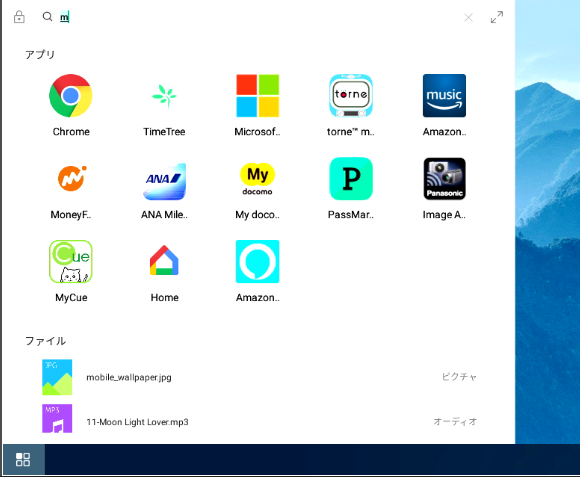580x477 pixels.
Task: Open the Chrome app
Action: tap(71, 96)
